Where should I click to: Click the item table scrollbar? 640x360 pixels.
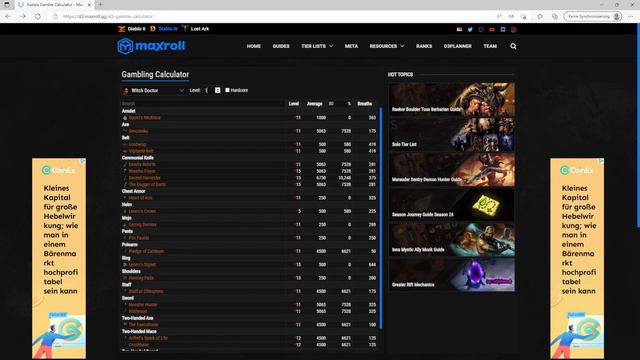click(x=381, y=218)
